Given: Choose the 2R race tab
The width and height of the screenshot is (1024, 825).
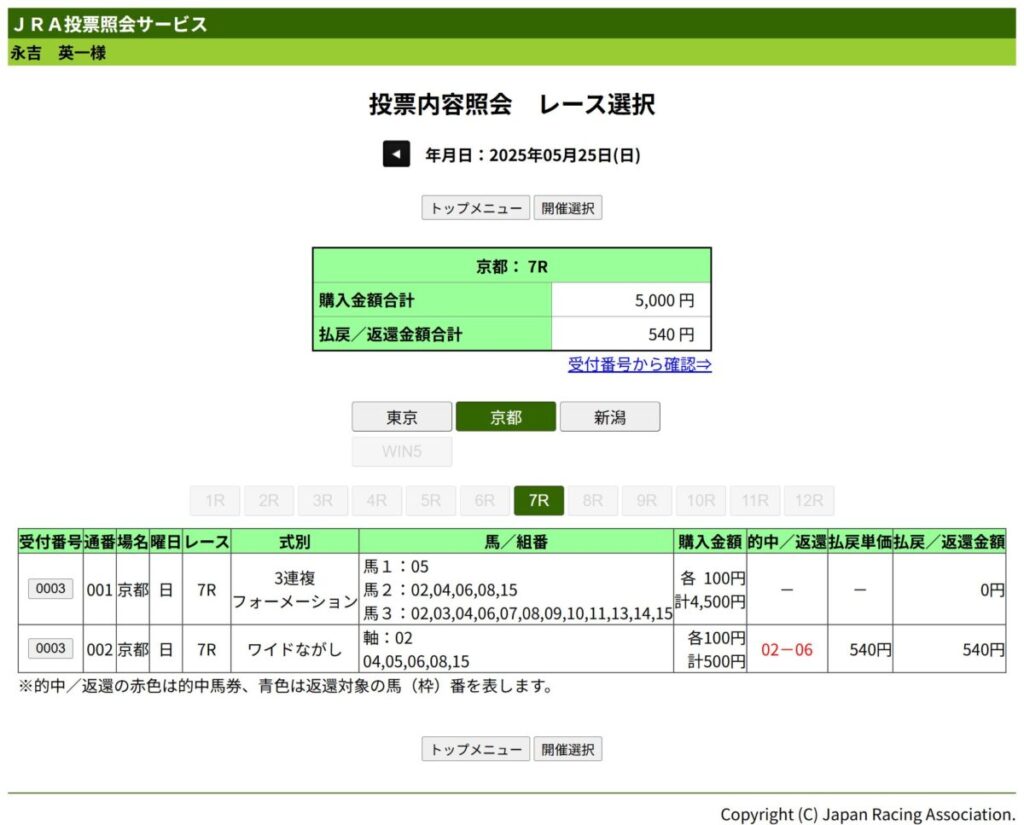Looking at the screenshot, I should click(269, 501).
